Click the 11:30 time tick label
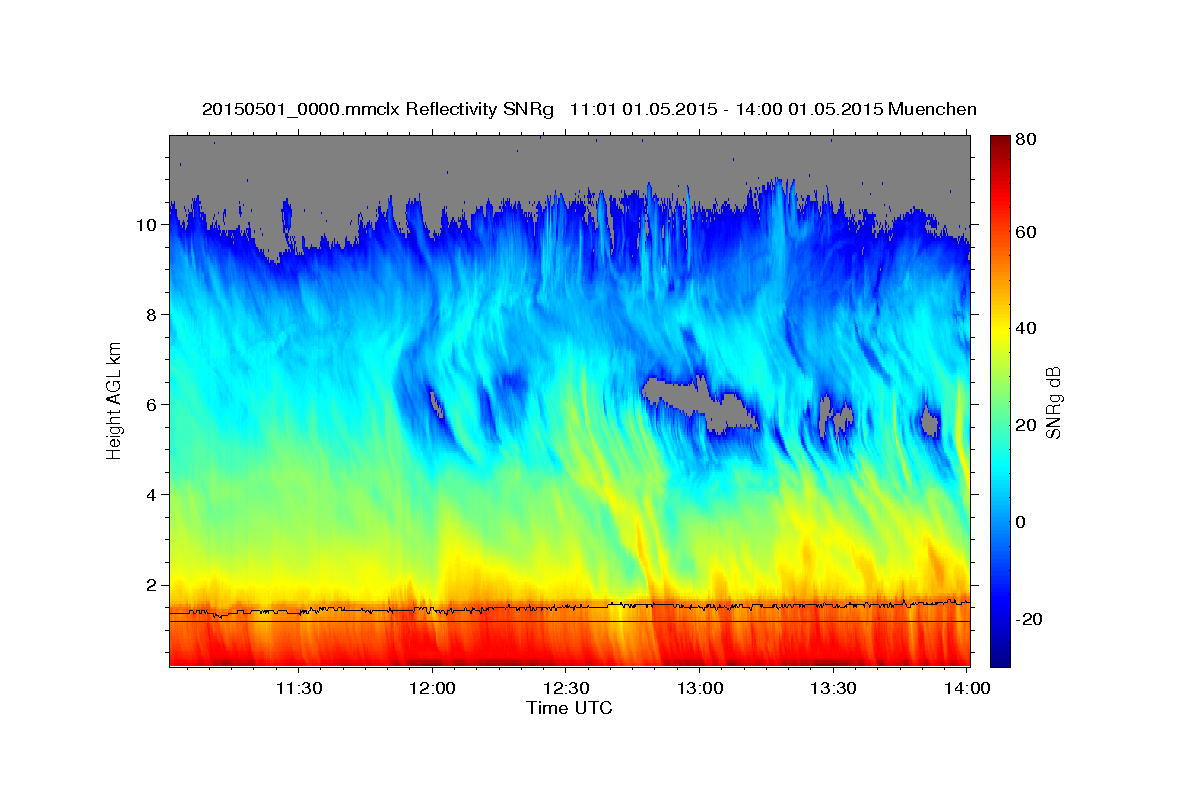 (x=299, y=688)
